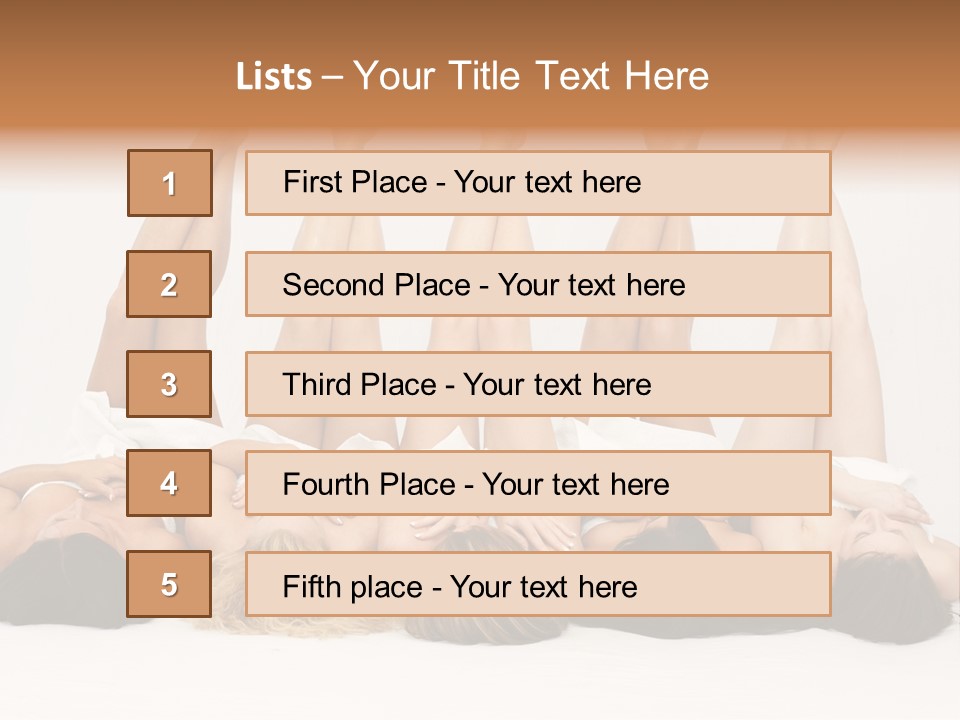Select the number 4 square
The height and width of the screenshot is (720, 960).
coord(169,483)
